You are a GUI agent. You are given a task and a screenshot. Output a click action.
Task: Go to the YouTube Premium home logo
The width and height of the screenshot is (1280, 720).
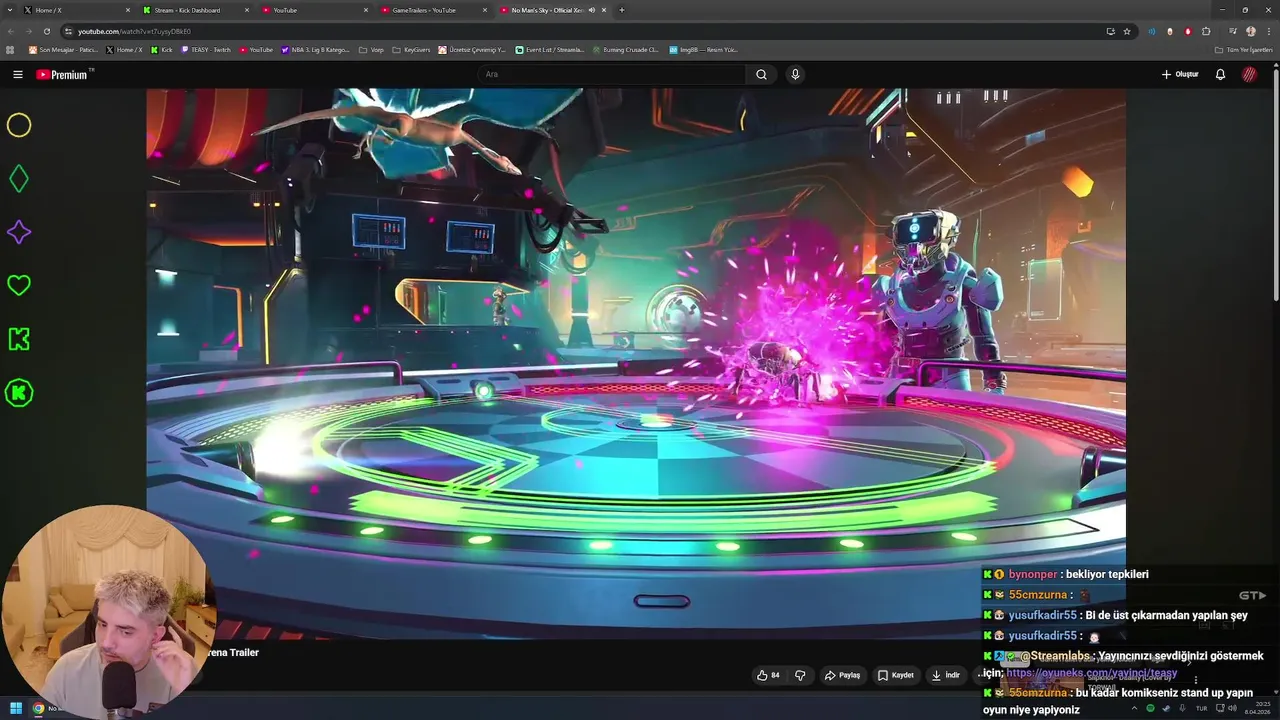[62, 74]
